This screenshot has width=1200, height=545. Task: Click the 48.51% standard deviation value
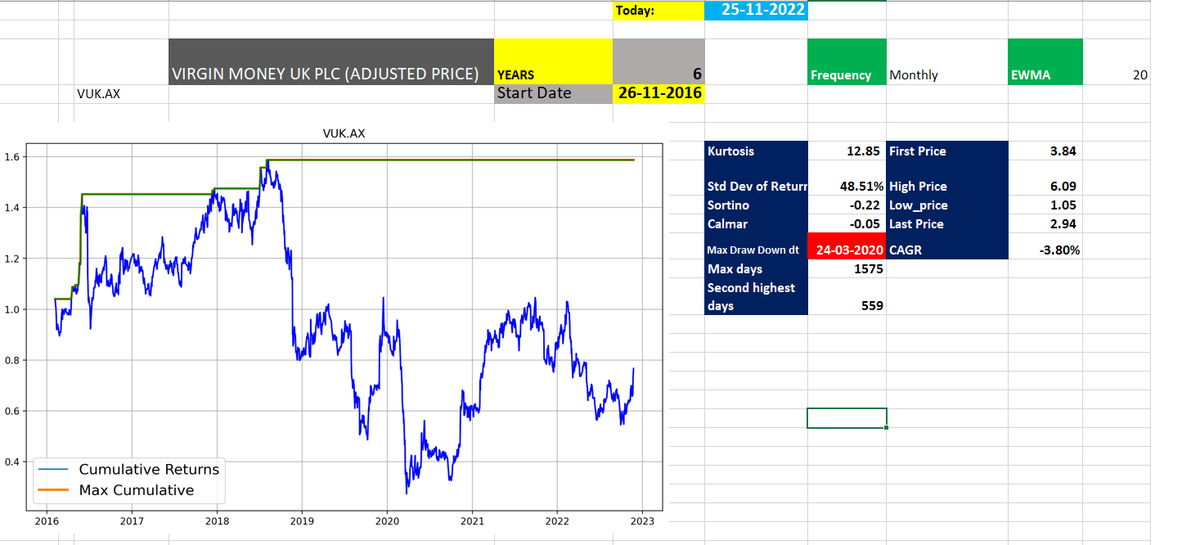pyautogui.click(x=847, y=186)
